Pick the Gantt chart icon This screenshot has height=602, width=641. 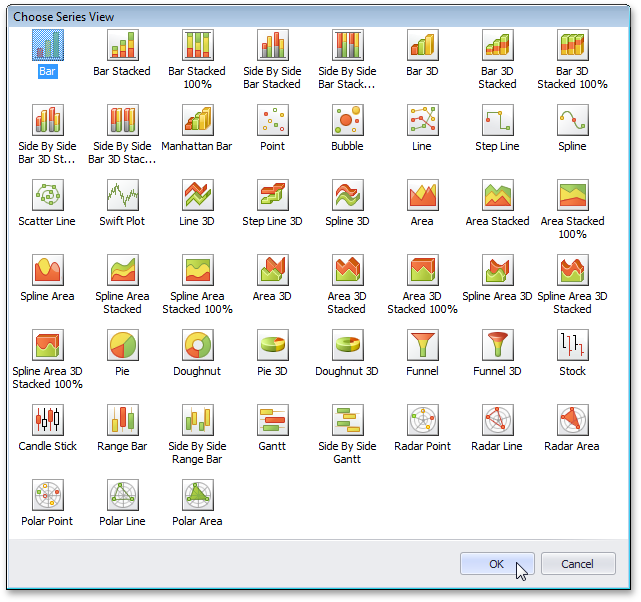pyautogui.click(x=273, y=420)
